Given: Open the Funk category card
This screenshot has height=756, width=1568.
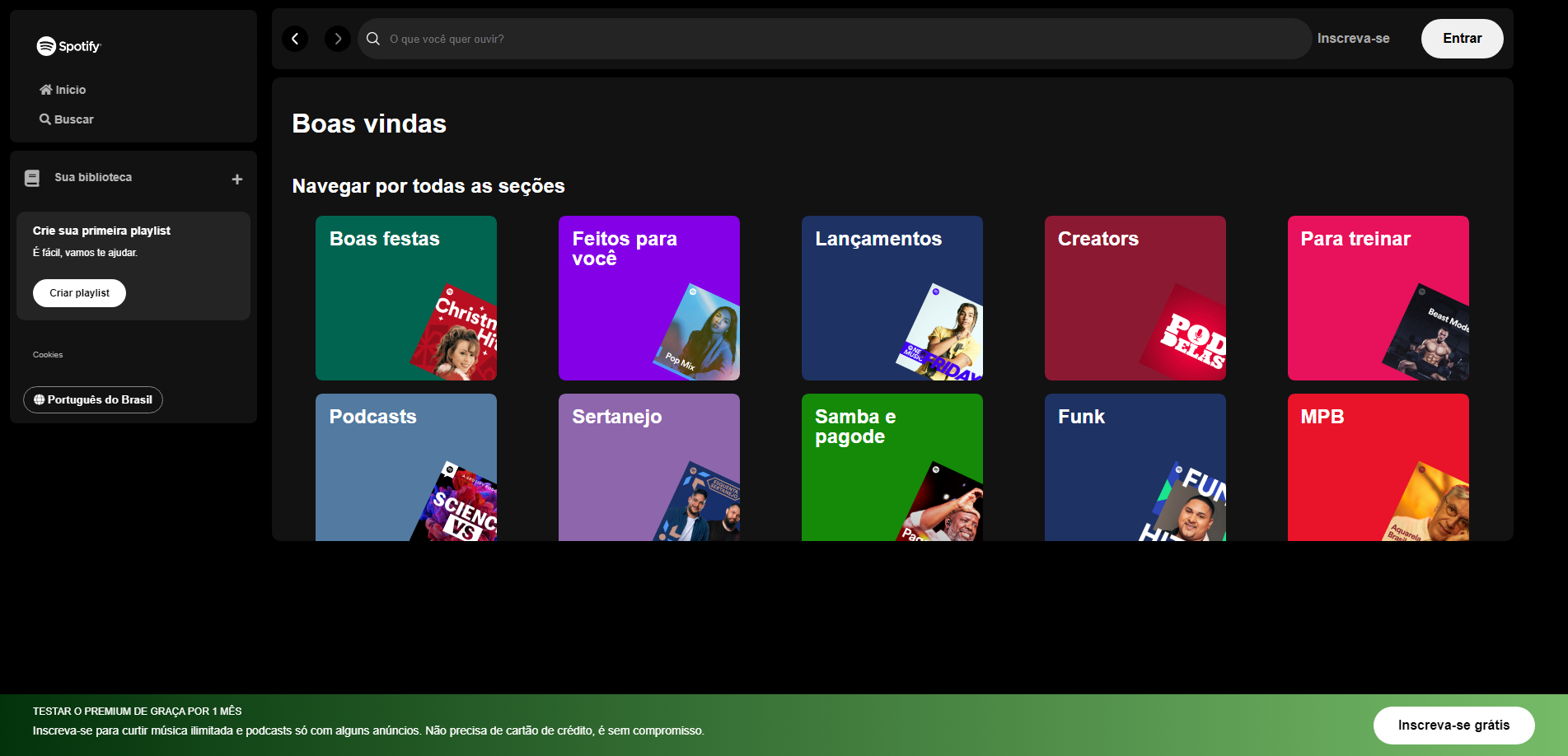Looking at the screenshot, I should (x=1135, y=467).
